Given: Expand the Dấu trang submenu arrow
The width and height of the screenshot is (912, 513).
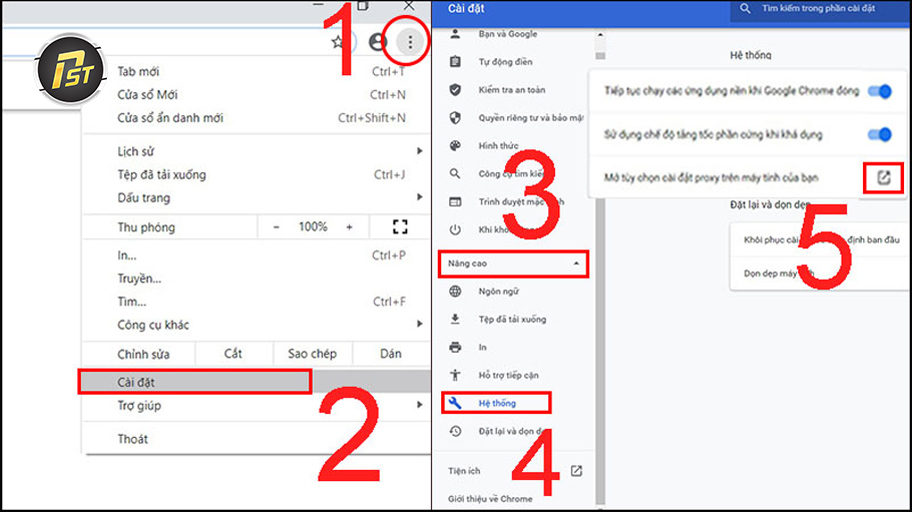Looking at the screenshot, I should tap(419, 197).
